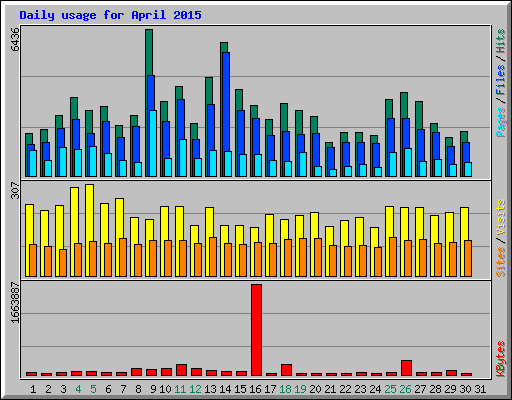This screenshot has width=512, height=400.
Task: Click the KBytes legend label
Action: pos(501,359)
